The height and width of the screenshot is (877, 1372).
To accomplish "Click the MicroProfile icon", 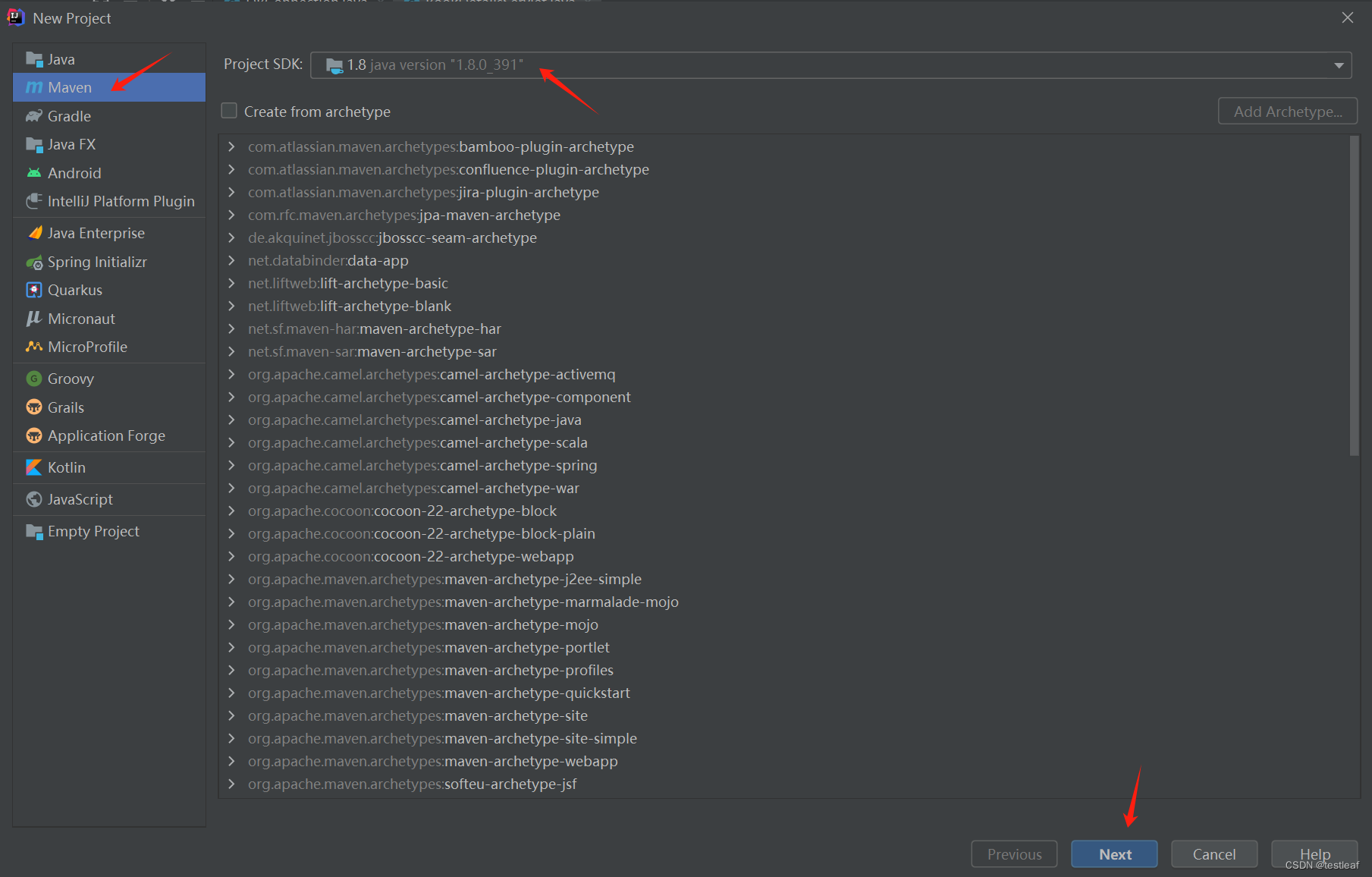I will pos(34,347).
